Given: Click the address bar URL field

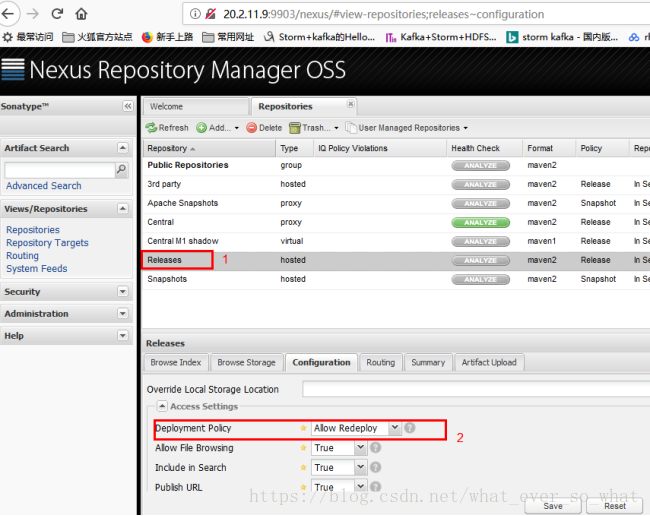Looking at the screenshot, I should pyautogui.click(x=417, y=14).
